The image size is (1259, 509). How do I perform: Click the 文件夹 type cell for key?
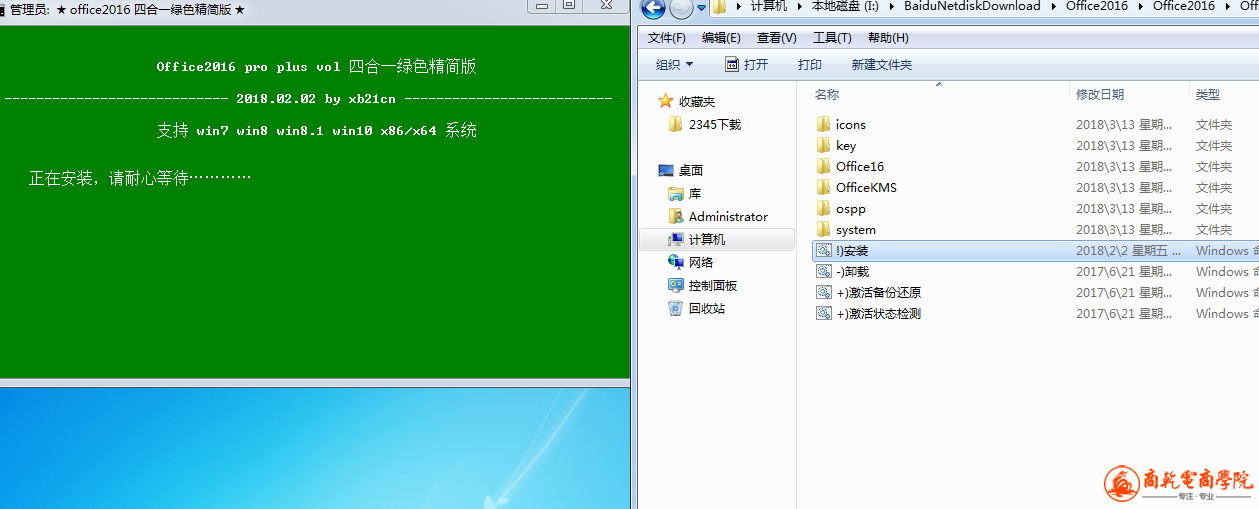coord(1214,146)
